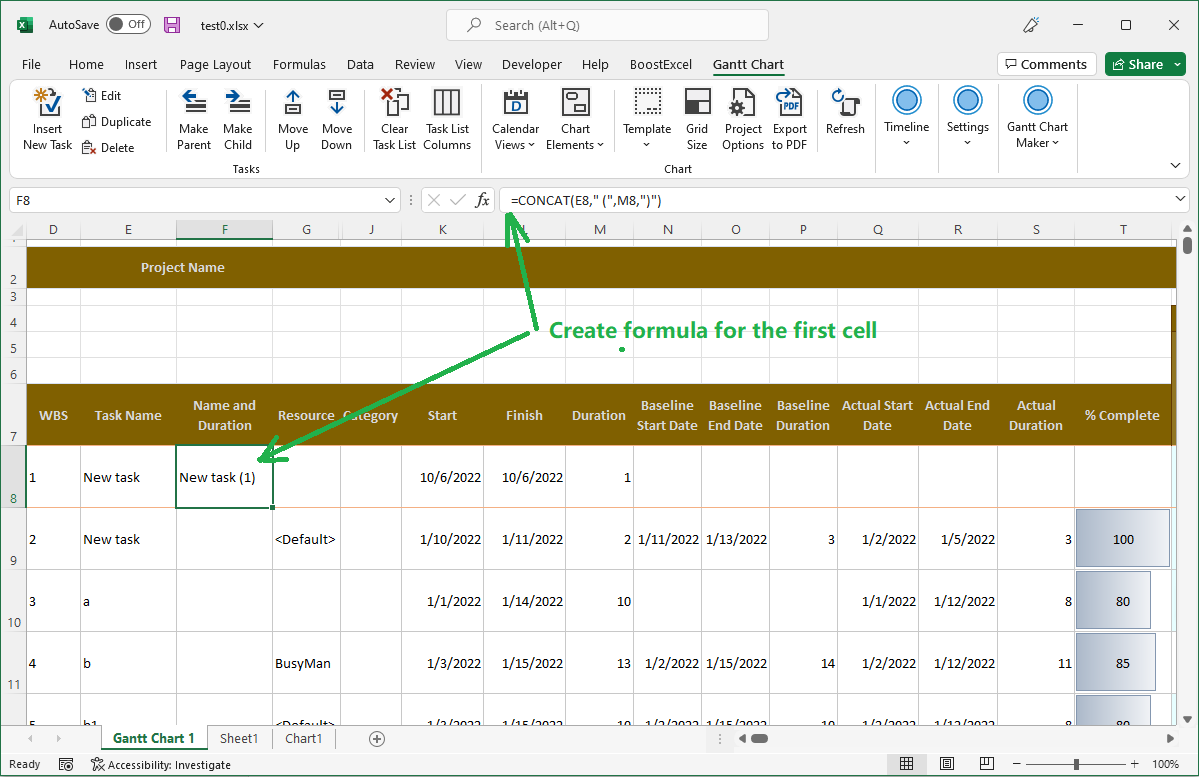Toggle AutoSave on
The image size is (1199, 777).
click(x=128, y=24)
